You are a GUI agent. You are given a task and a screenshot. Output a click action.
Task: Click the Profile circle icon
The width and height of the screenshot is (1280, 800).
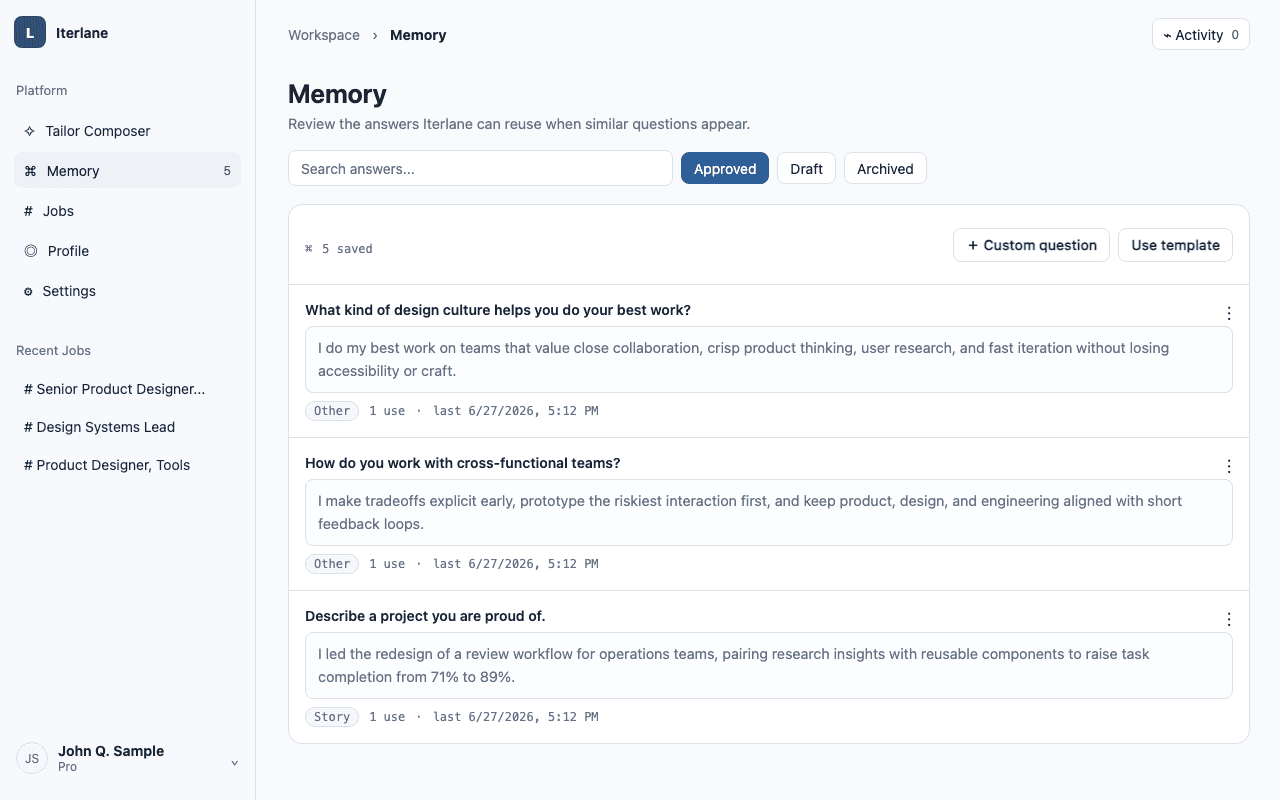pyautogui.click(x=30, y=251)
